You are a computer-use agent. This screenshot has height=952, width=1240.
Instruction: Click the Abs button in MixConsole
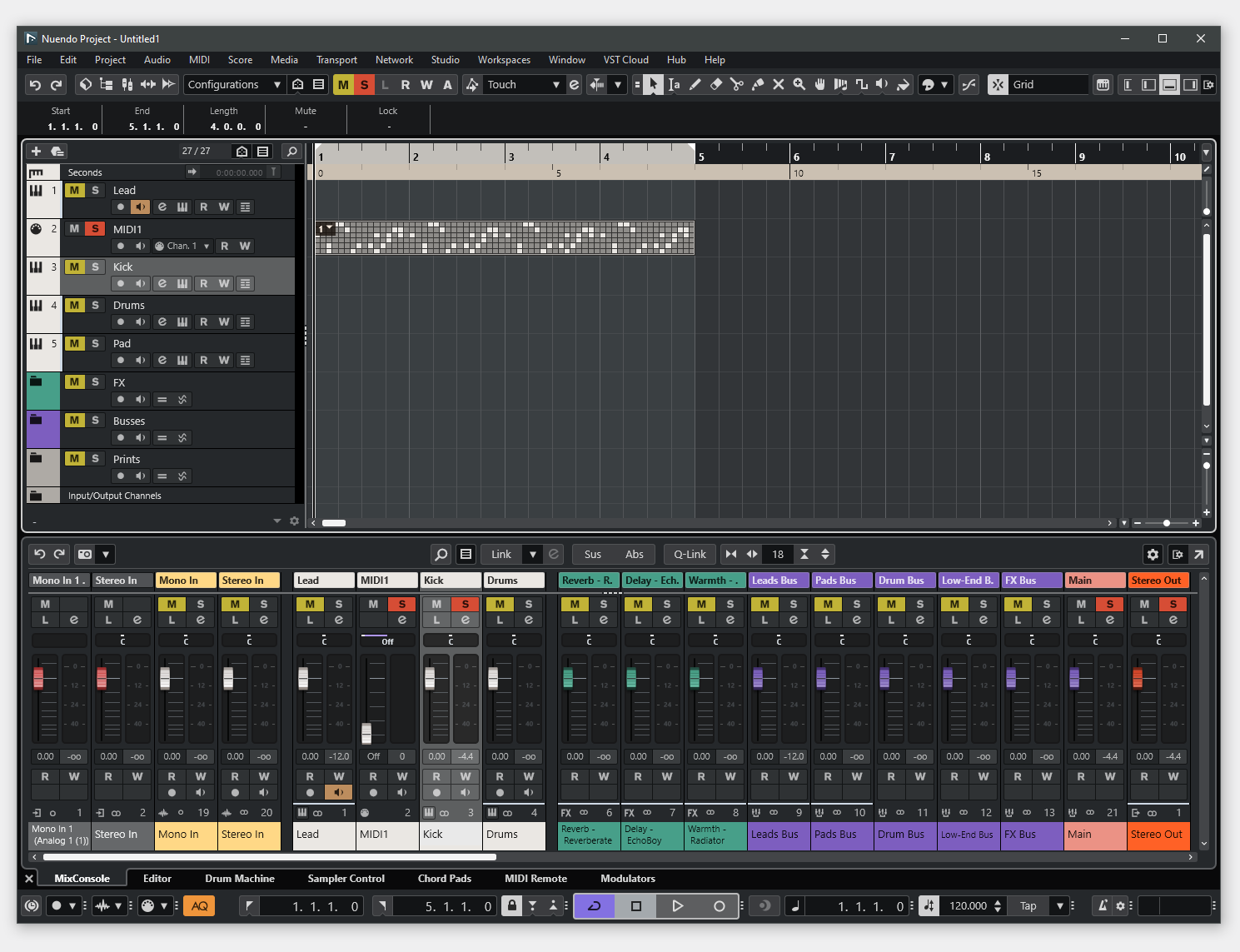pyautogui.click(x=635, y=554)
